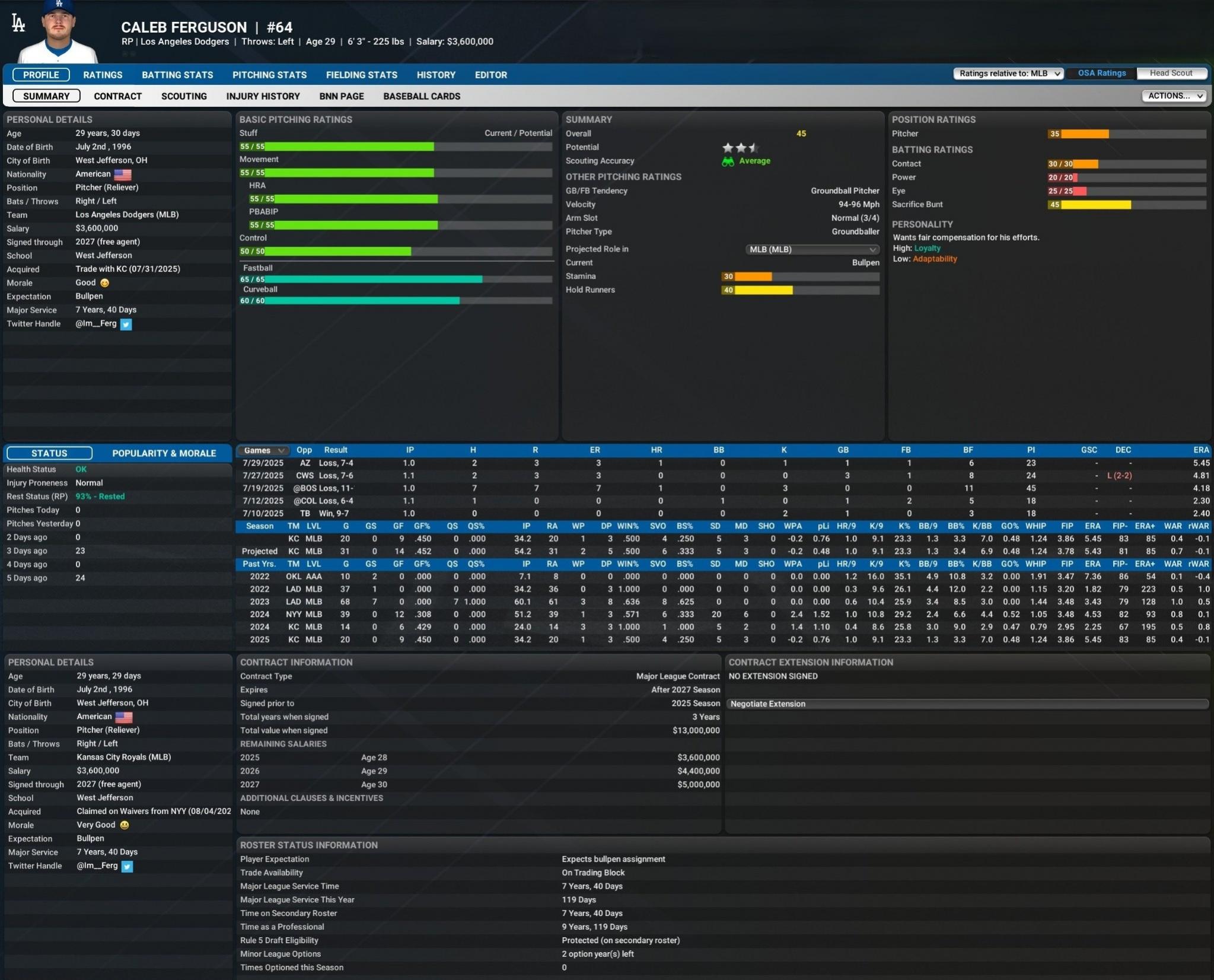Click the American flag icon next to Nationality
Viewport: 1214px width, 980px height.
tap(122, 174)
